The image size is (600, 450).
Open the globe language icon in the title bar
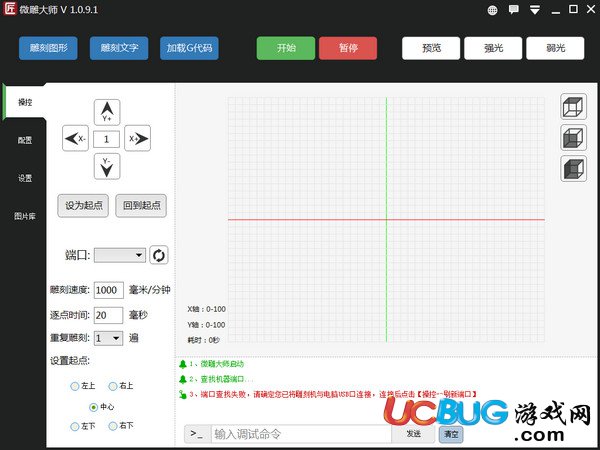coord(492,10)
